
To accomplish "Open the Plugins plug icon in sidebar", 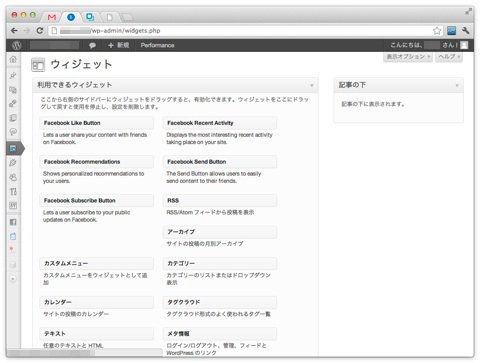I will (x=13, y=163).
